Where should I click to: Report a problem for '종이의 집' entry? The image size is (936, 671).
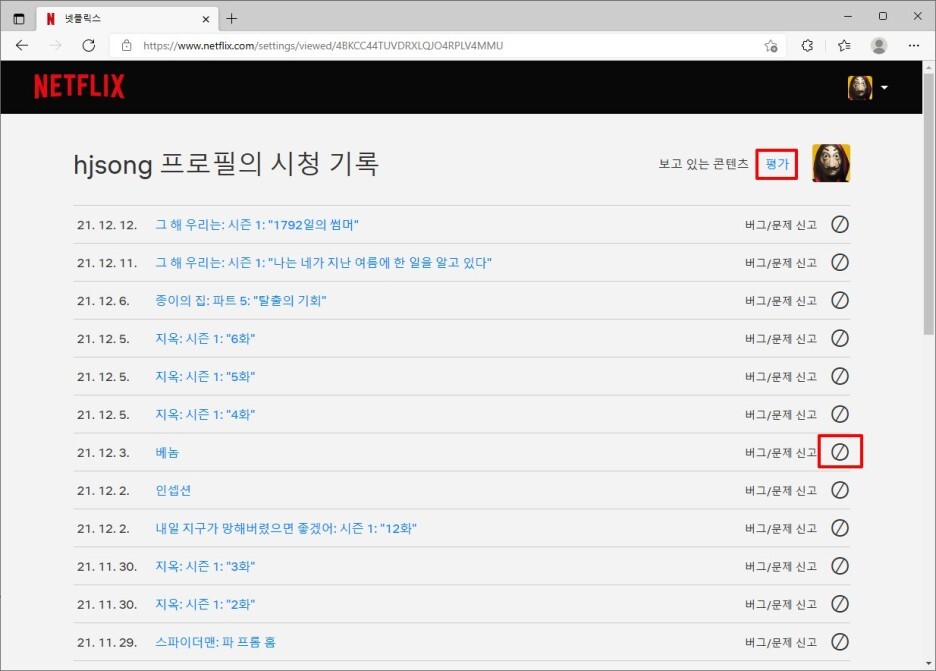(781, 301)
